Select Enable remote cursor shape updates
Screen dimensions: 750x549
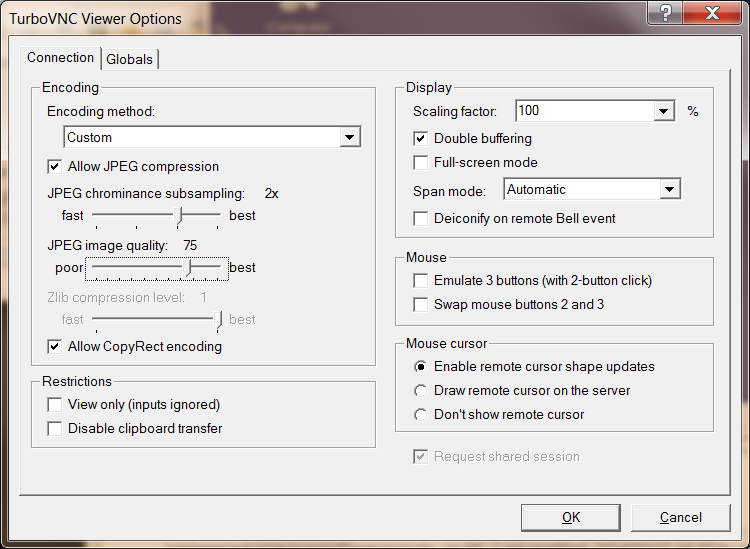point(420,367)
